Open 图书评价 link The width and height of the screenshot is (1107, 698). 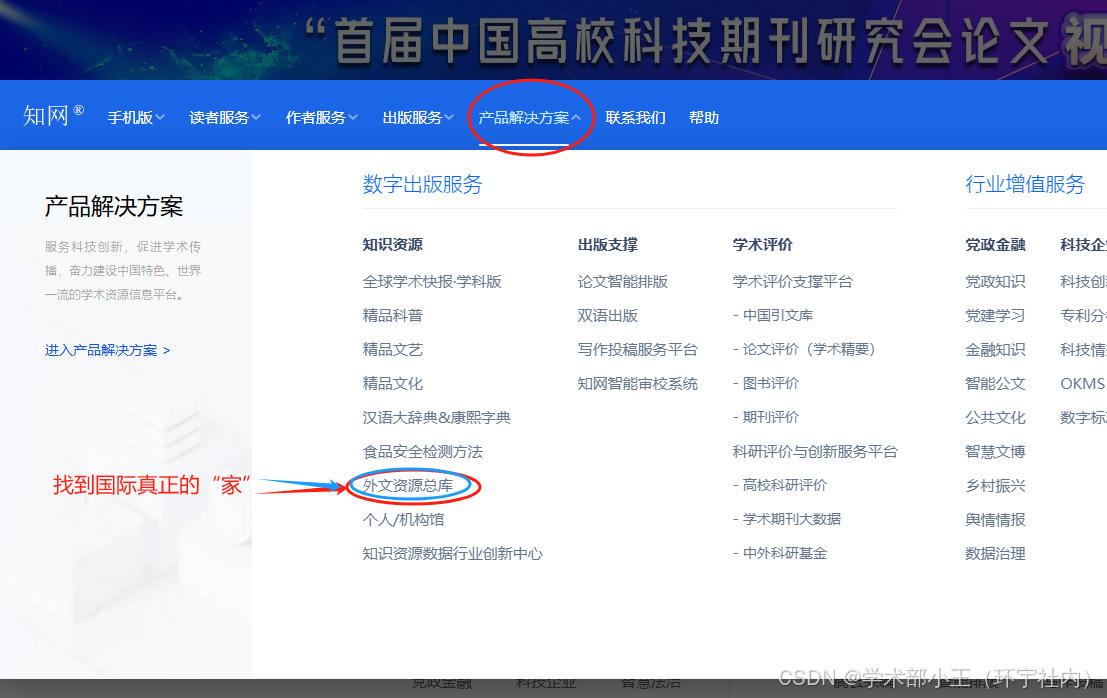766,383
